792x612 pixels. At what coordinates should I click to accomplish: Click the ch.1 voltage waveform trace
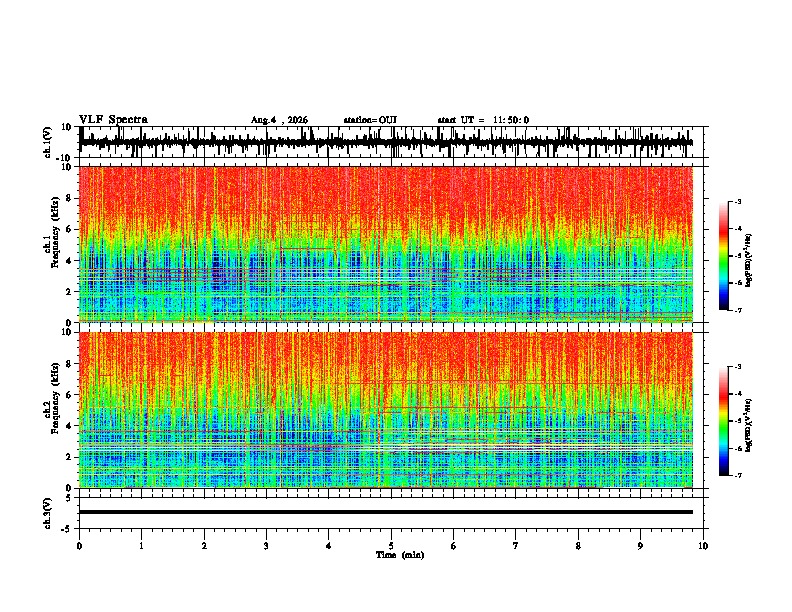(386, 142)
